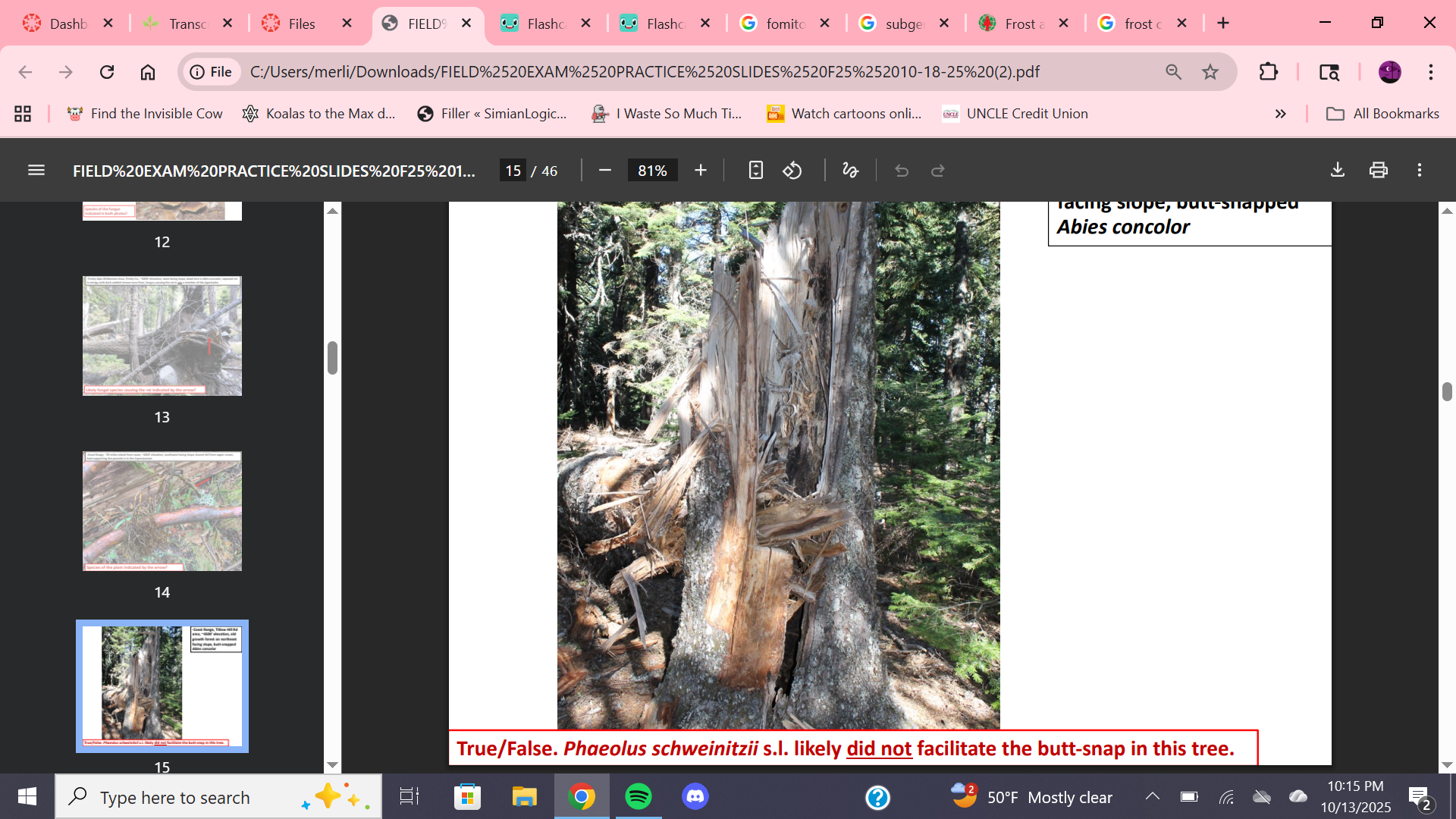Open the PDF viewer more actions menu
Screen dimensions: 1456x819
click(1420, 171)
